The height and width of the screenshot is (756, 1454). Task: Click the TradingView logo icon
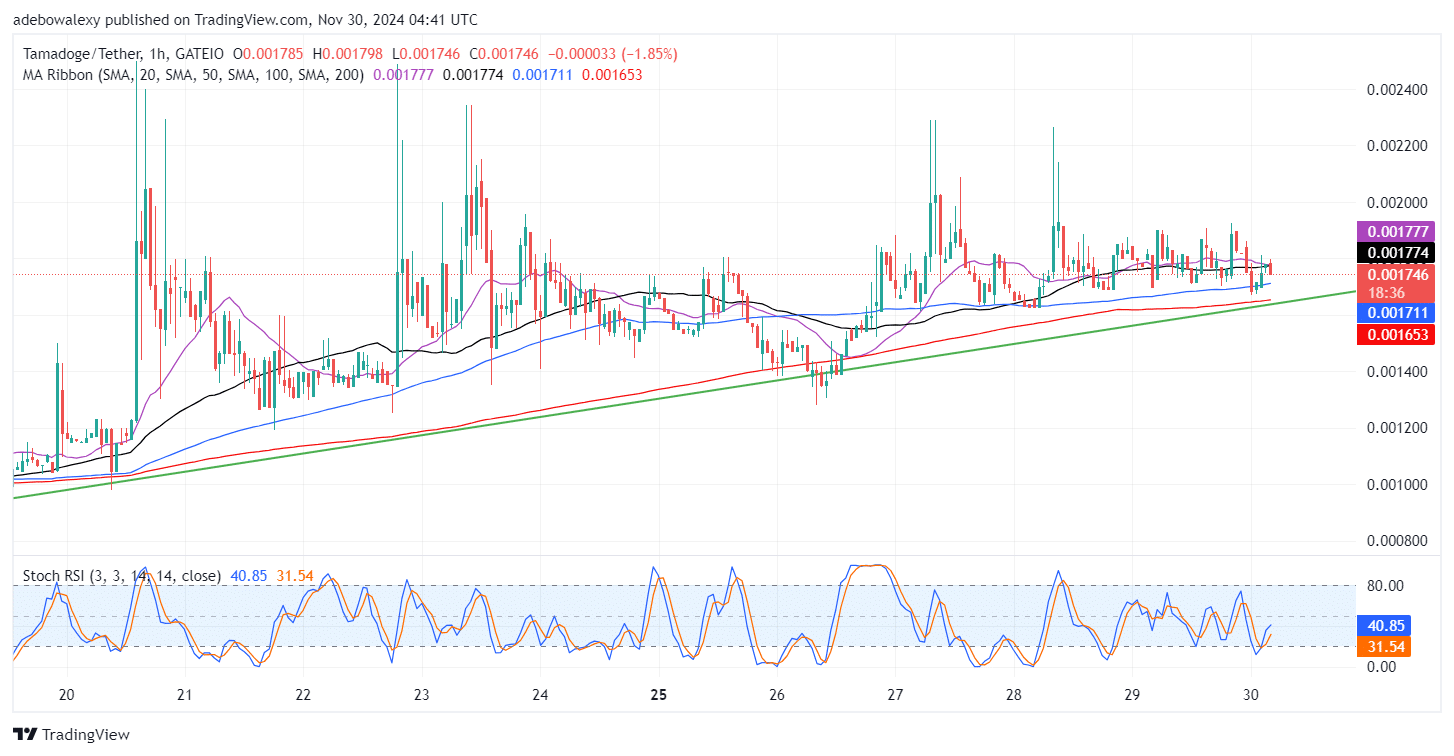25,734
